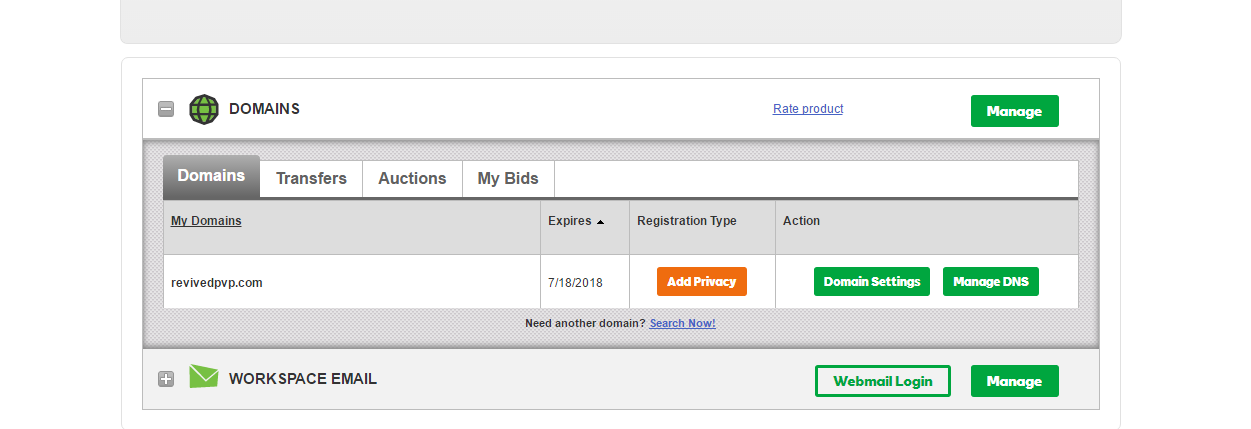
Task: Open the Auctions tab
Action: tap(412, 179)
